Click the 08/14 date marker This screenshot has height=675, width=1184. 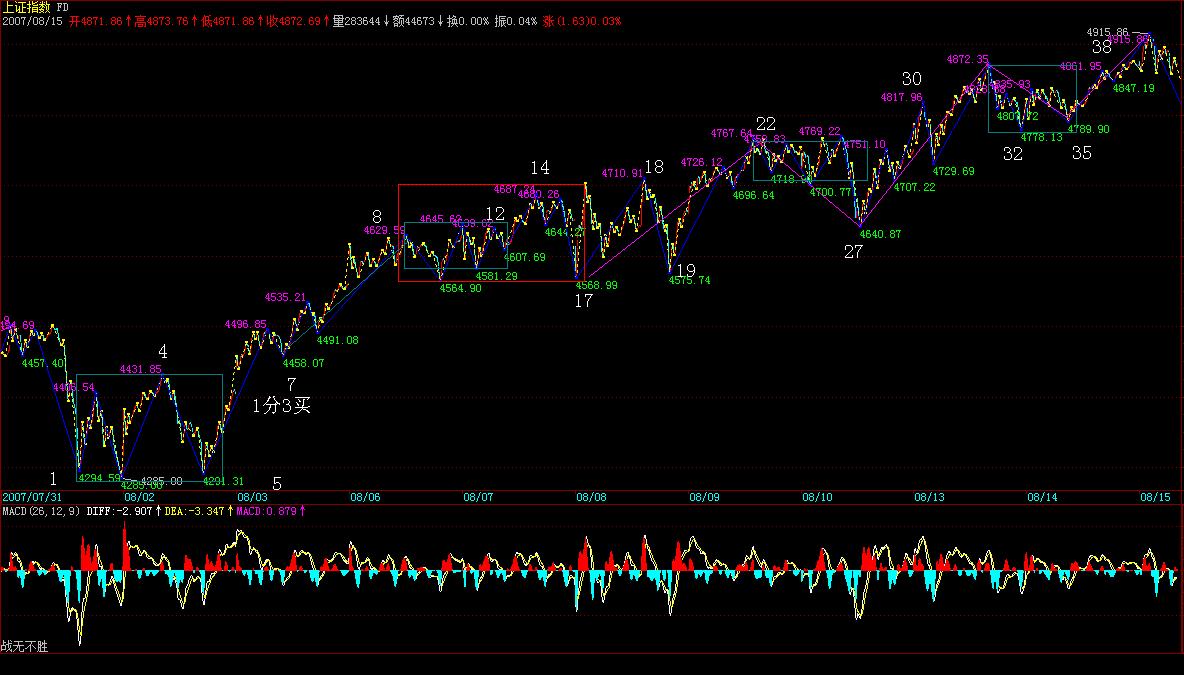point(1043,497)
